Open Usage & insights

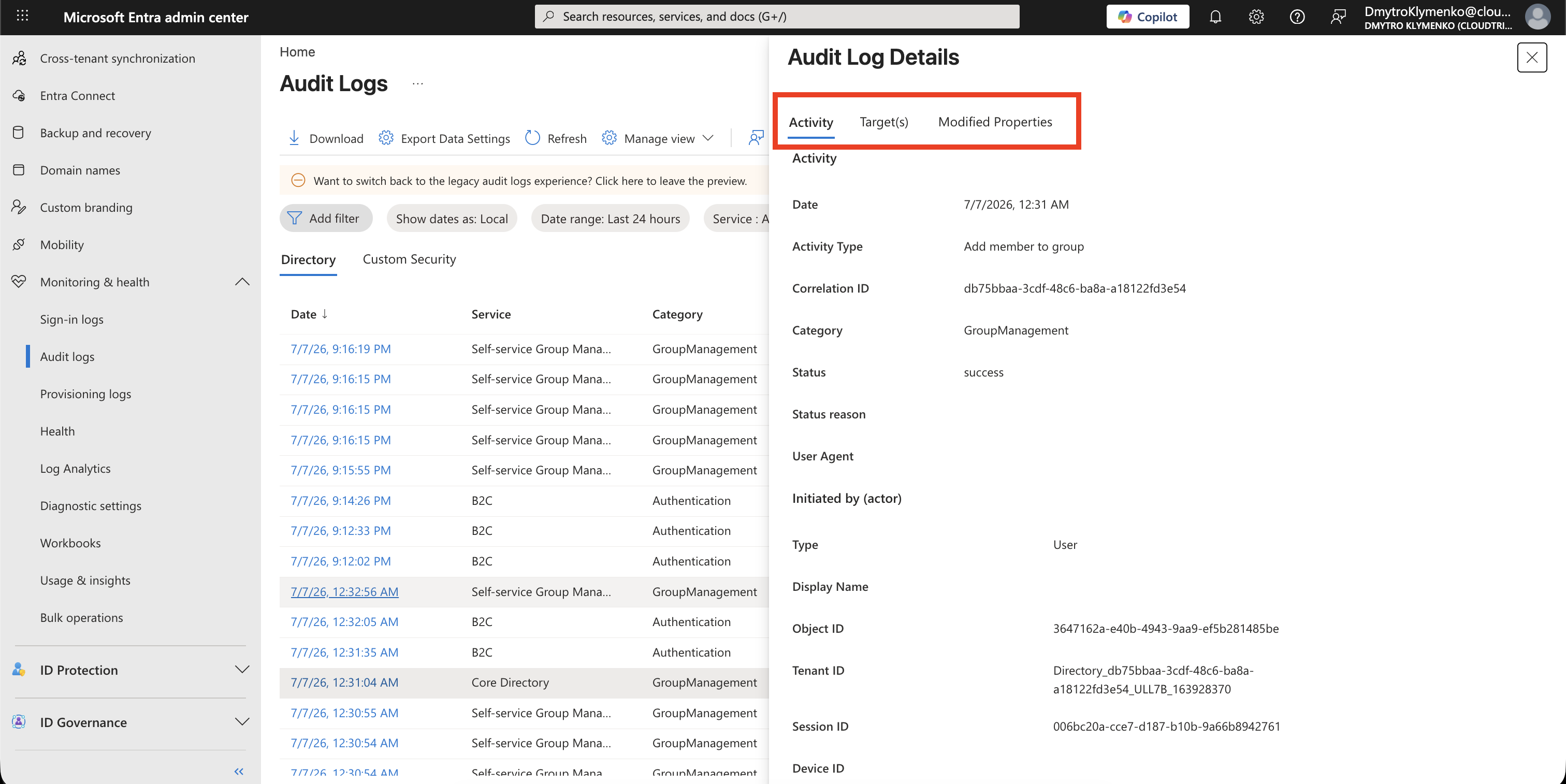coord(85,580)
